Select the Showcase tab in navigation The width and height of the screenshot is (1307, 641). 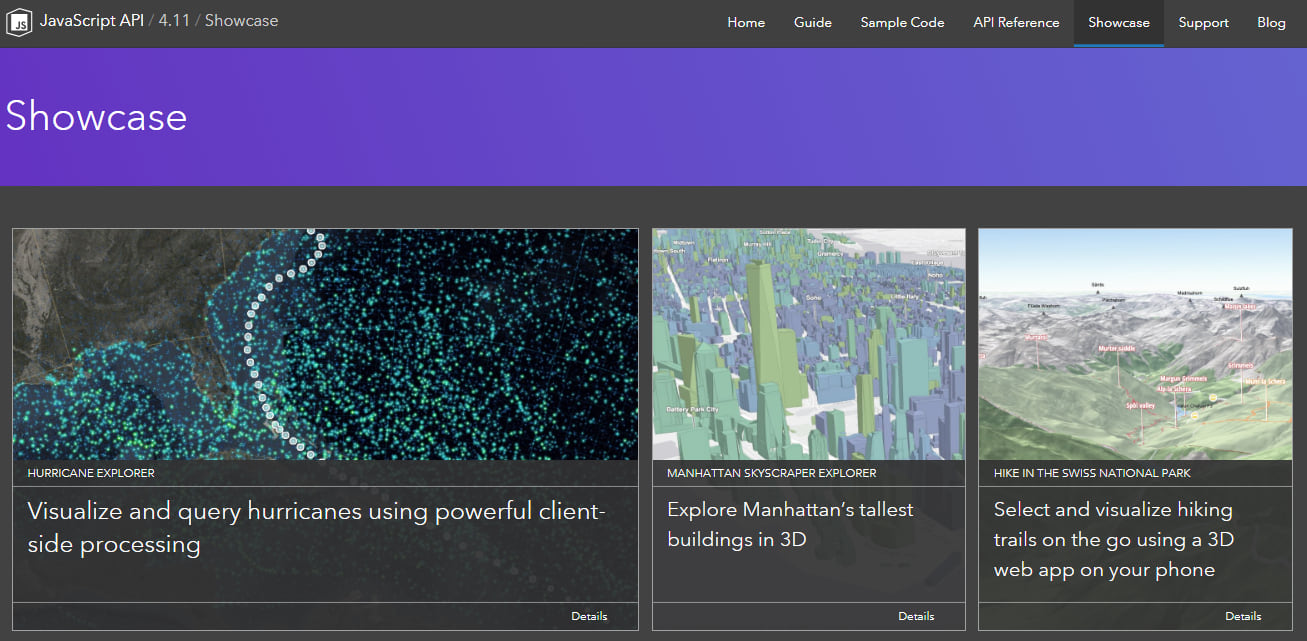(x=1119, y=22)
